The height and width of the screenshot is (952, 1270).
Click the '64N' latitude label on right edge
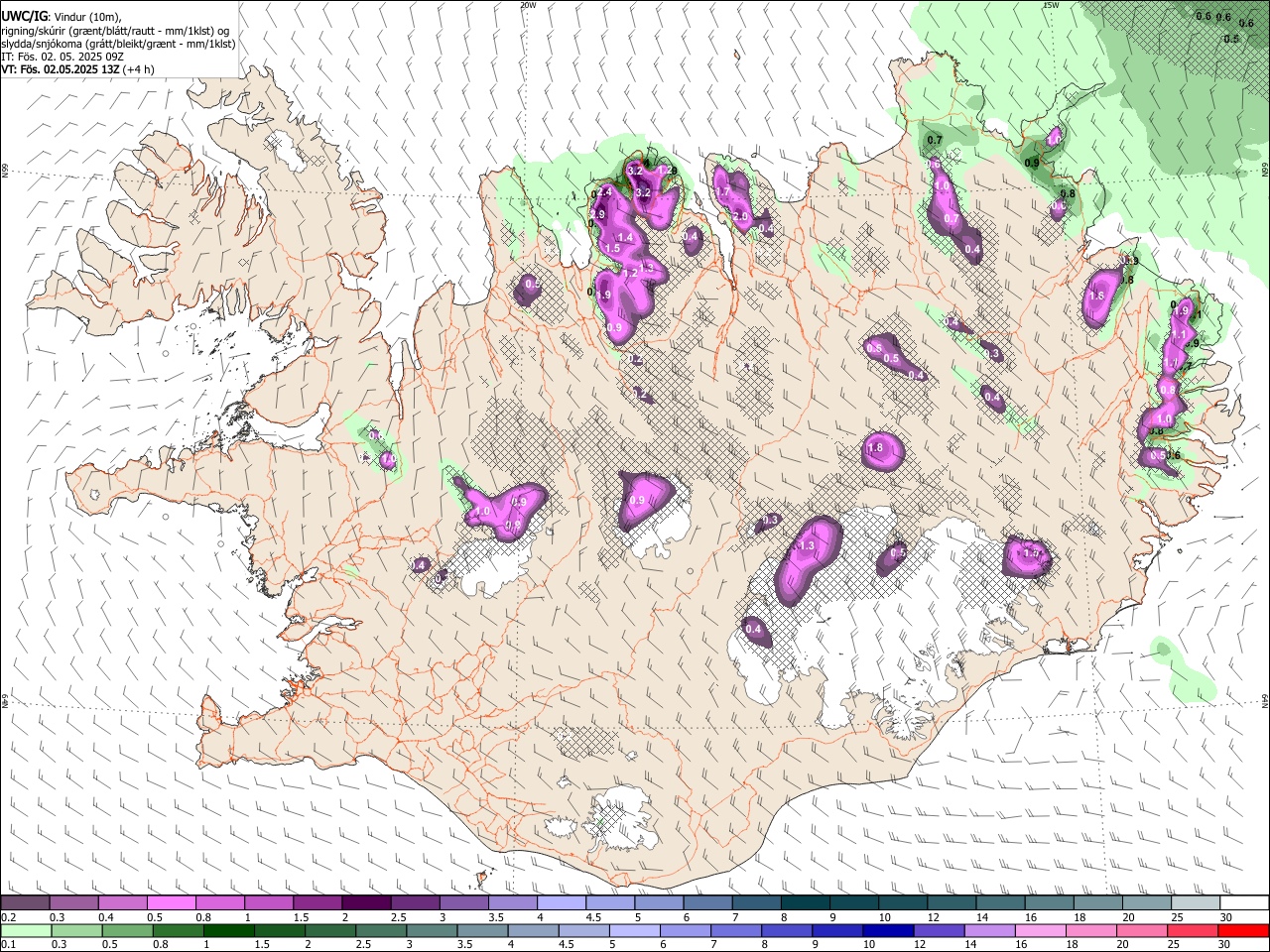[x=1265, y=699]
